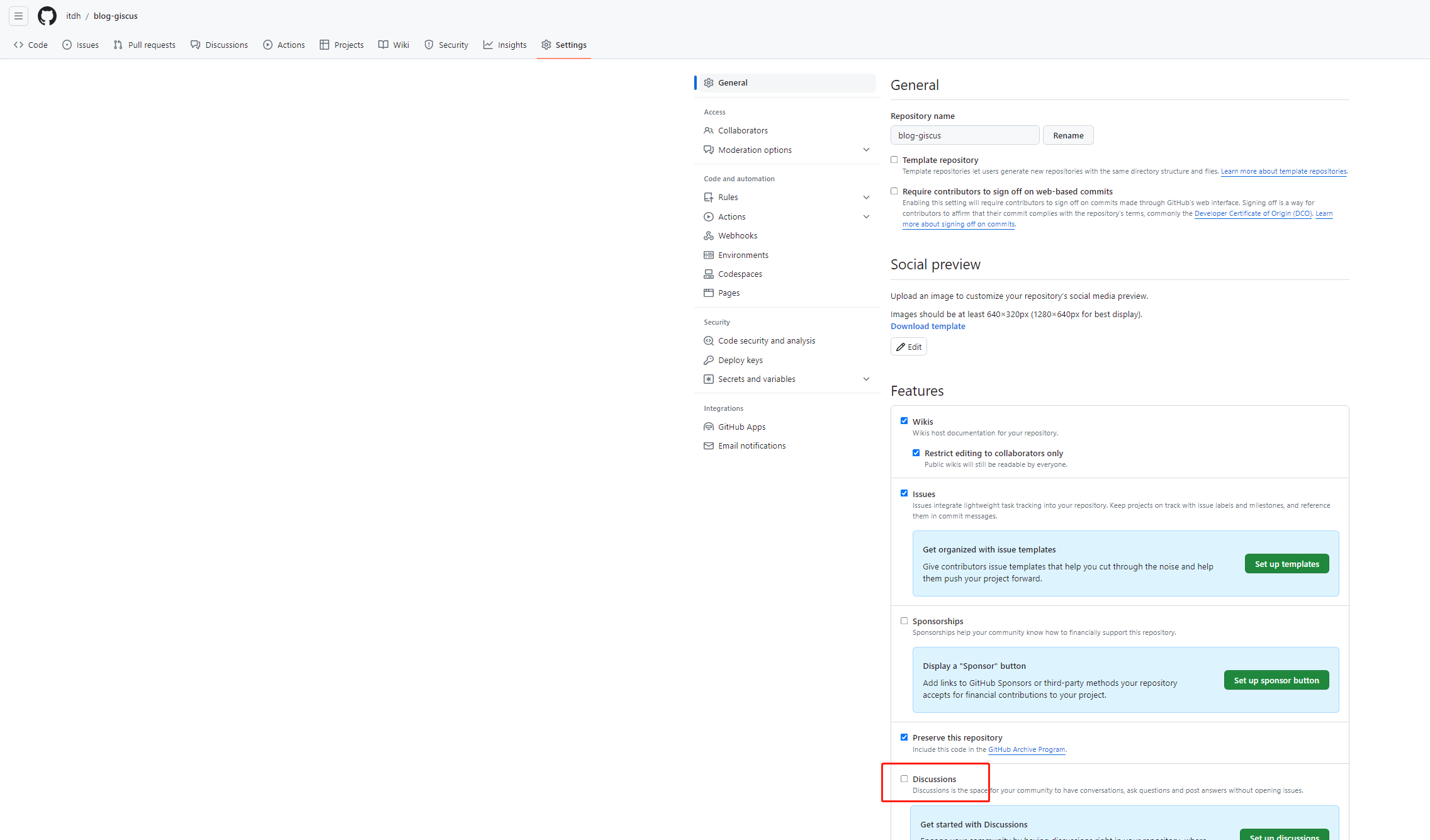
Task: Enable the Sponsorships checkbox
Action: click(904, 621)
